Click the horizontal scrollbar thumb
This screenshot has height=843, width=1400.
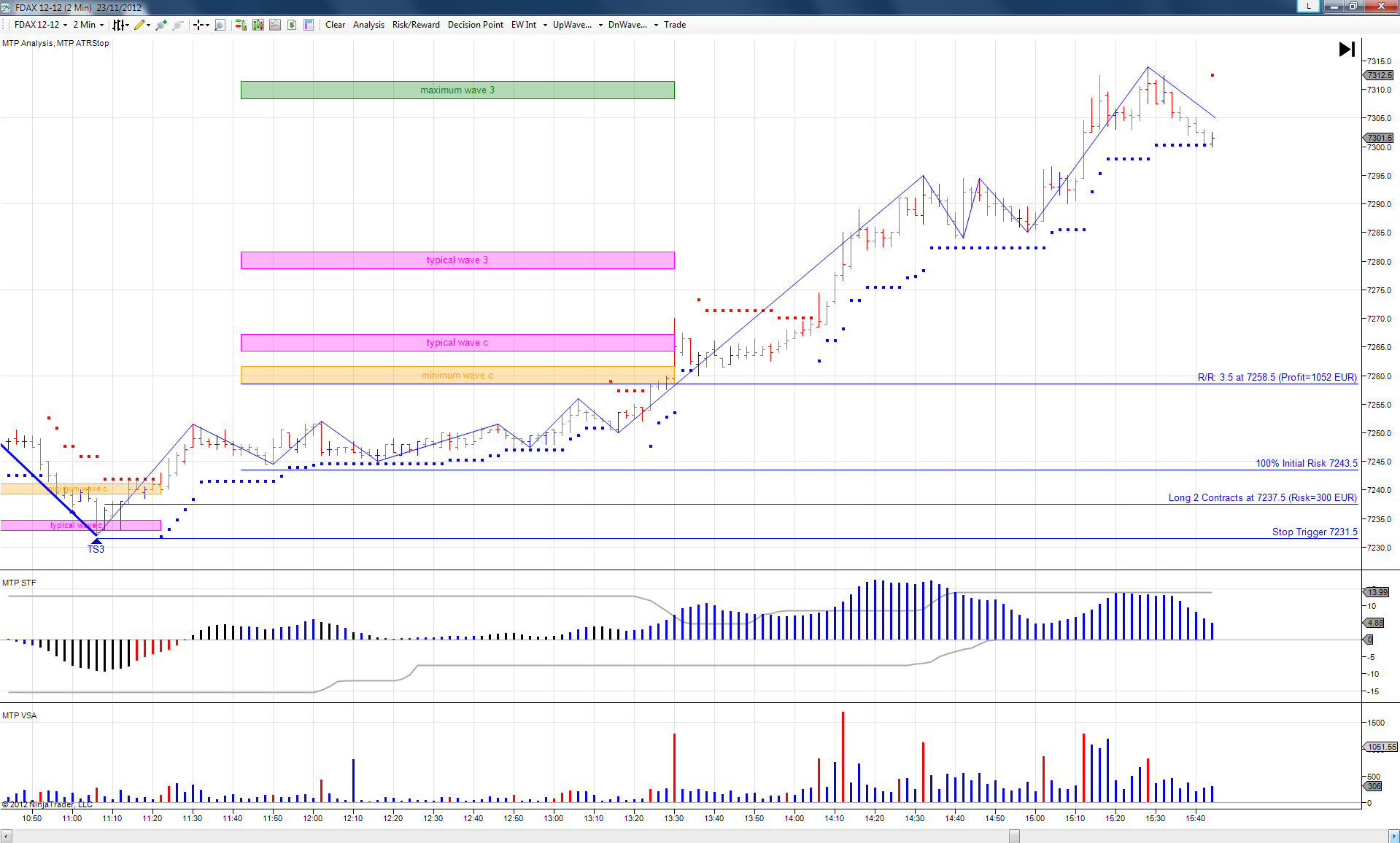click(1014, 836)
